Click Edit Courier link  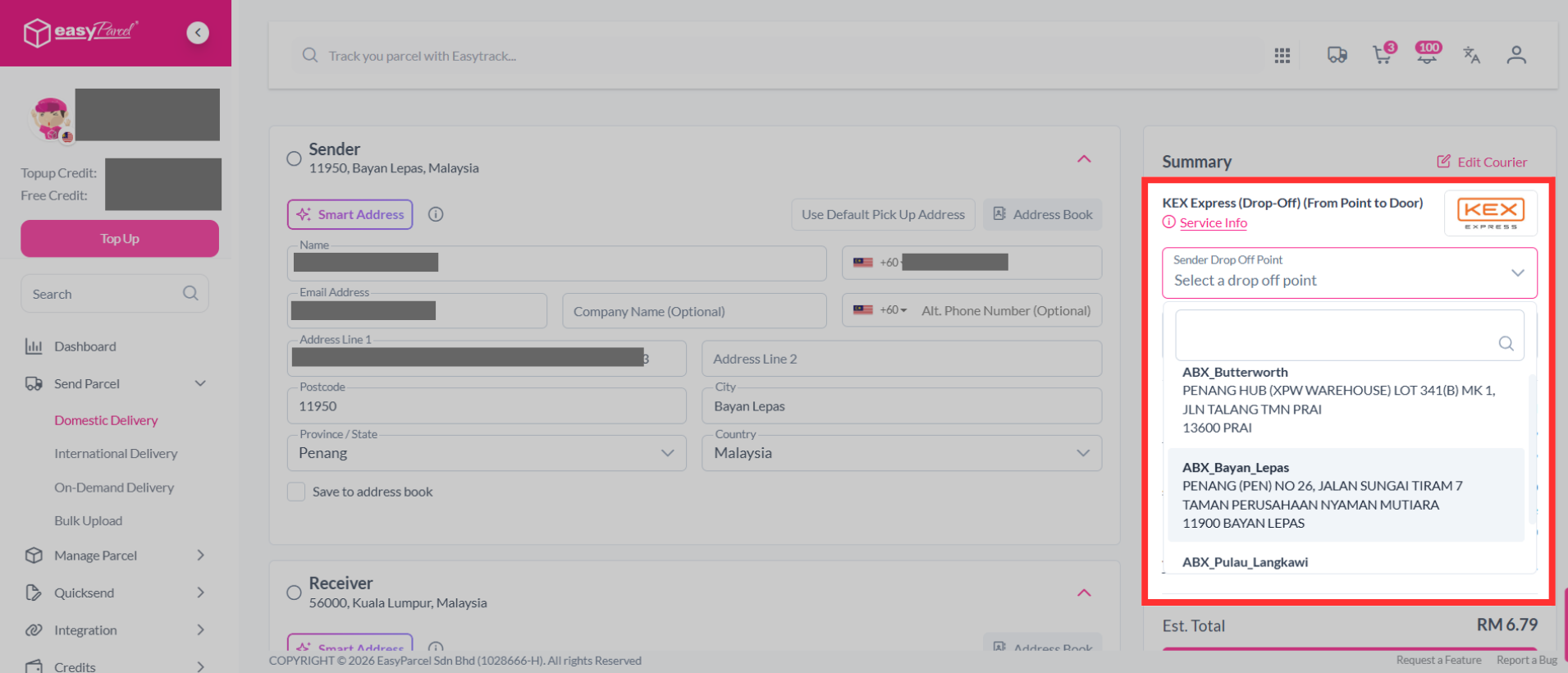point(1482,162)
